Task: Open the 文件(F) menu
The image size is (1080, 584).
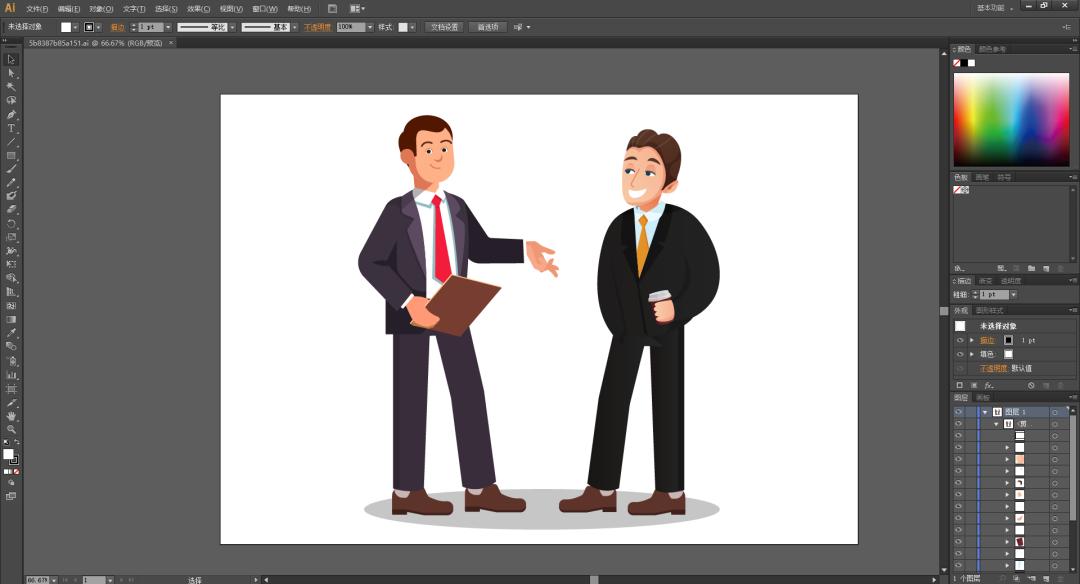Action: [38, 8]
